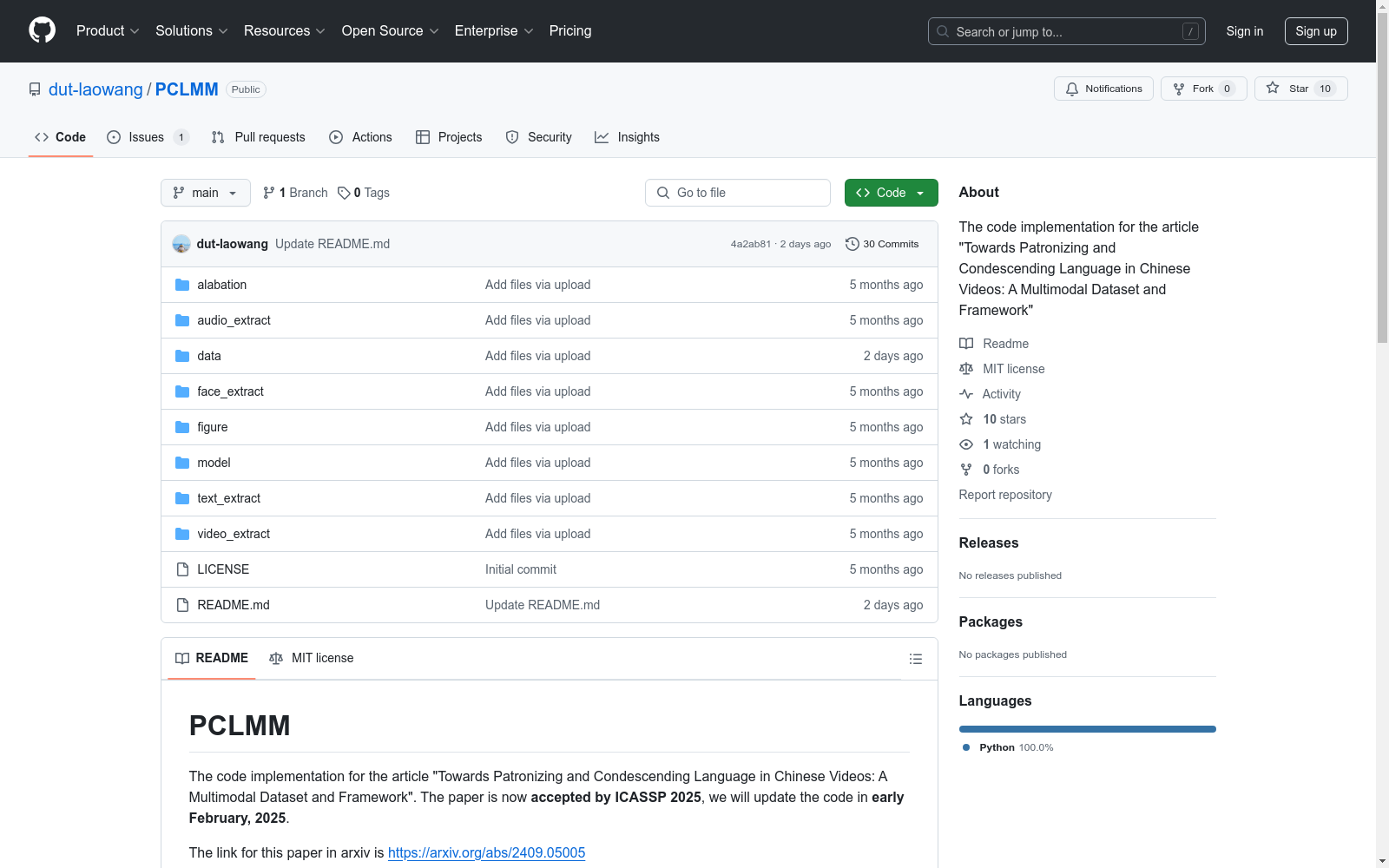1389x868 pixels.
Task: Open the commit history clock icon
Action: (852, 244)
